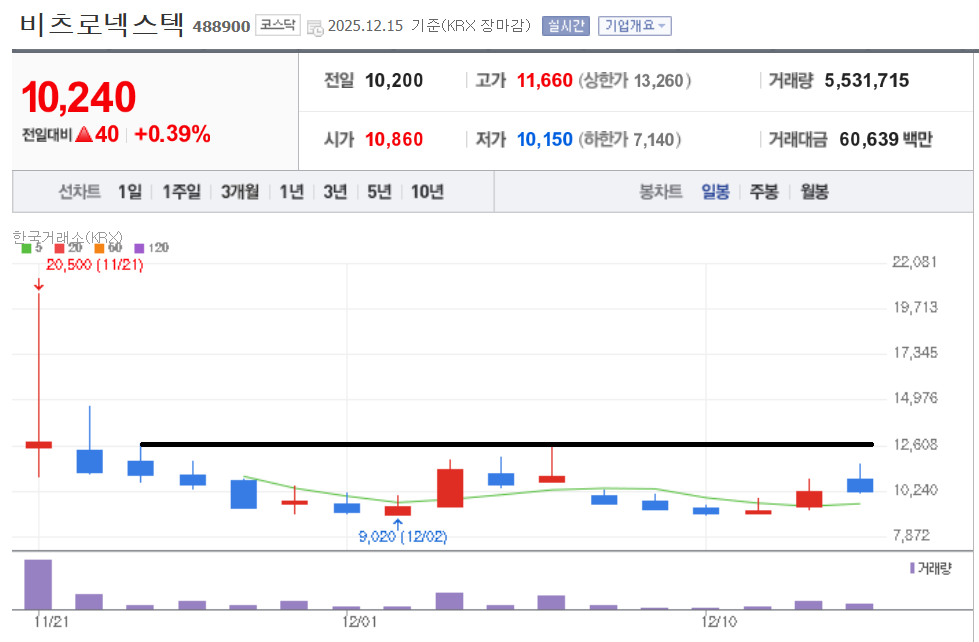Click the large red candlestick after 12/02
Image resolution: width=979 pixels, height=642 pixels.
tap(450, 488)
